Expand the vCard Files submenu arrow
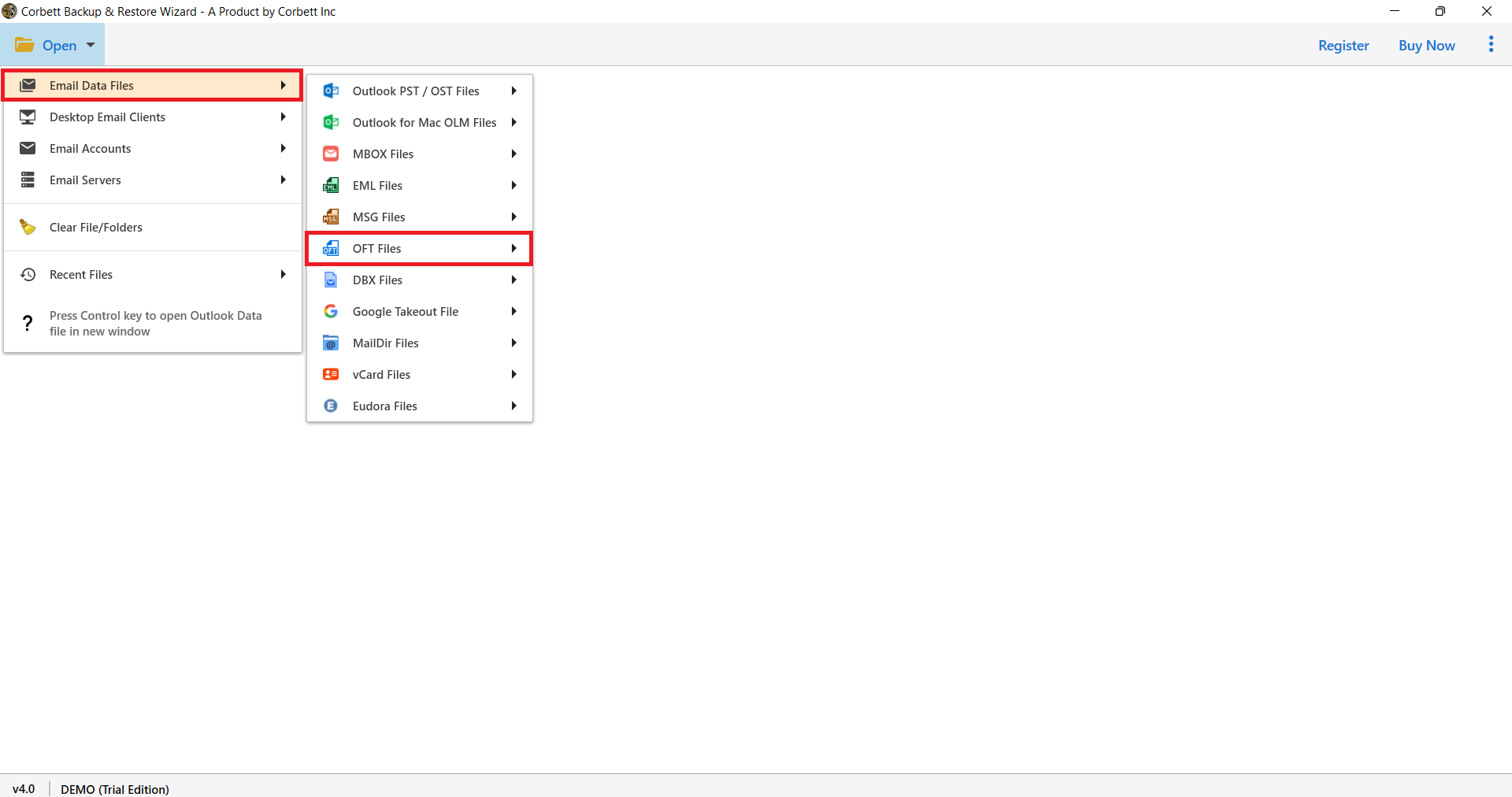 [x=513, y=374]
